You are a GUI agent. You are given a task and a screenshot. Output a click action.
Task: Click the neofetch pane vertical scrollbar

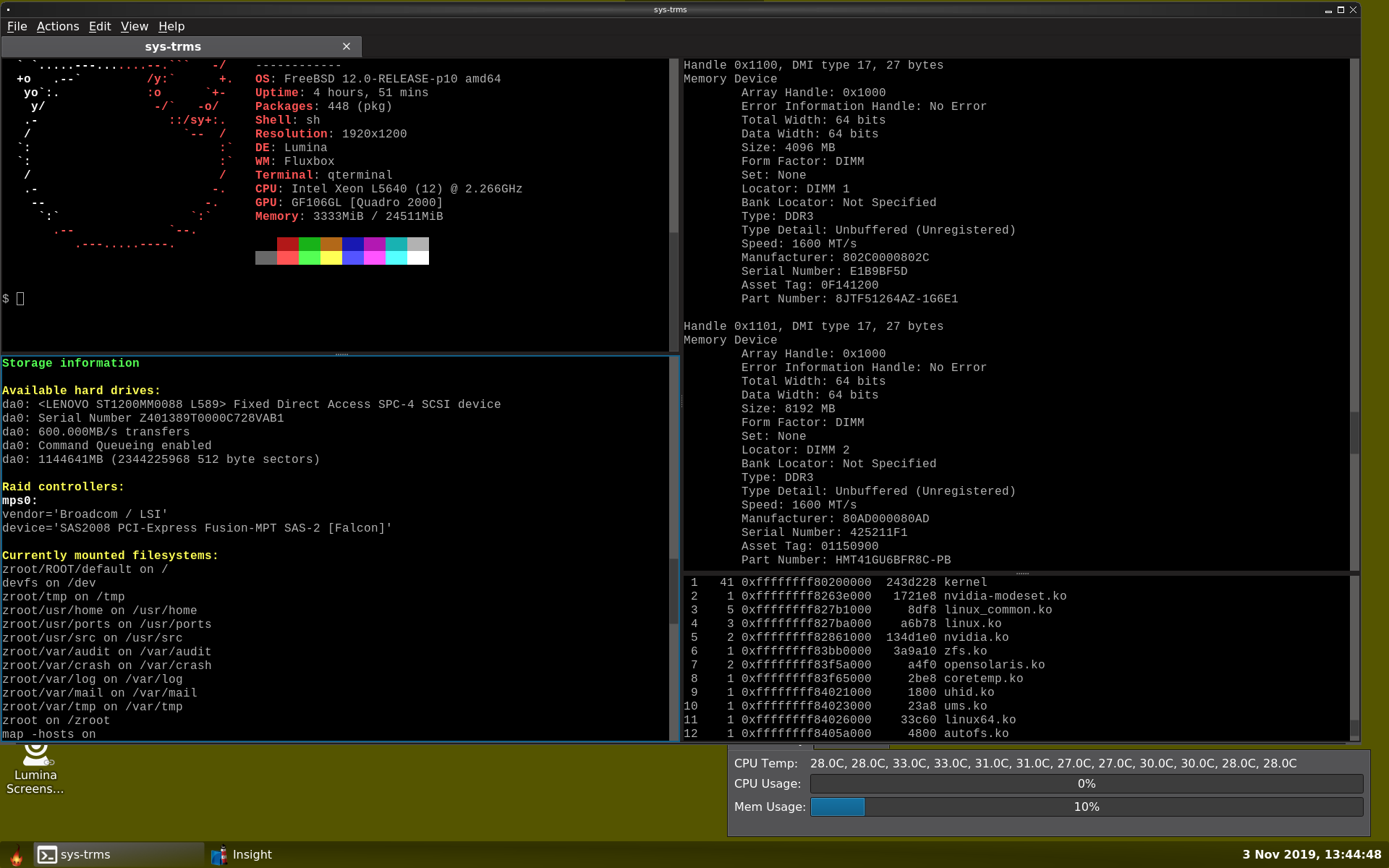point(674,205)
